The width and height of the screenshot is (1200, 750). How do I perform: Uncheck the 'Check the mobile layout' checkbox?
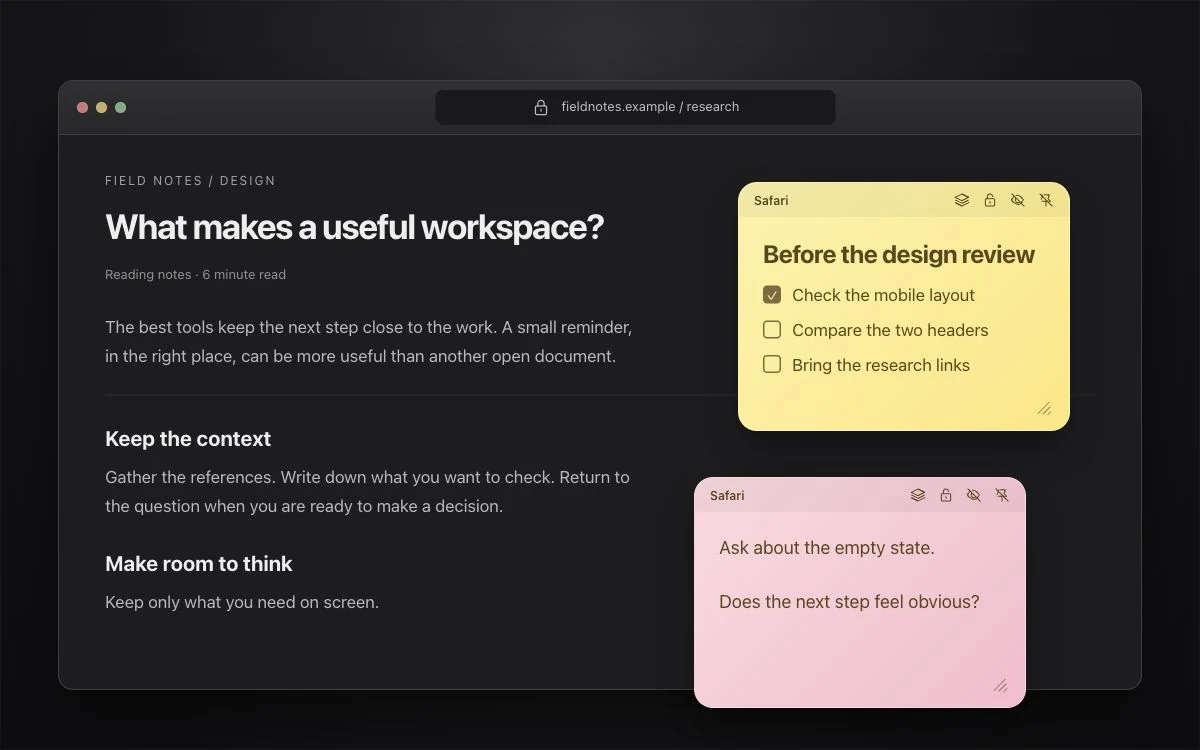772,295
